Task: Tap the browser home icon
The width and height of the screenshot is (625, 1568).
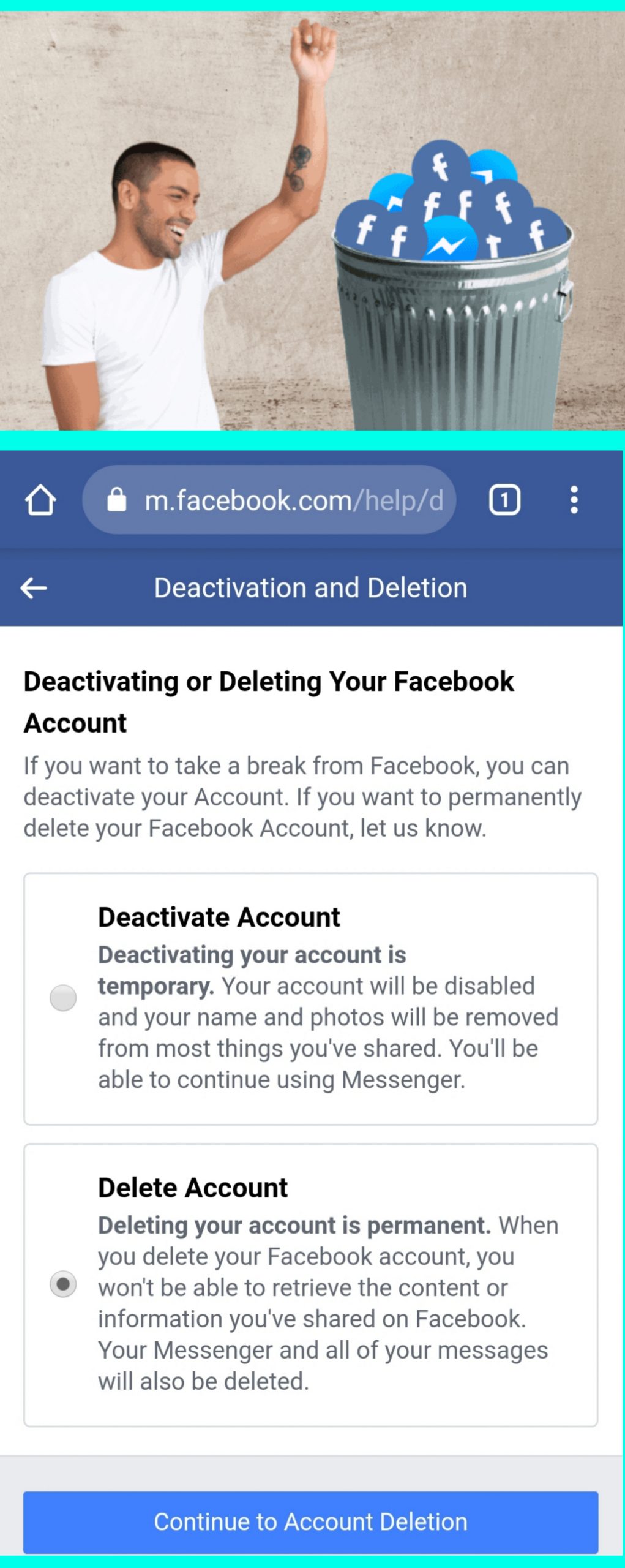Action: (x=40, y=500)
